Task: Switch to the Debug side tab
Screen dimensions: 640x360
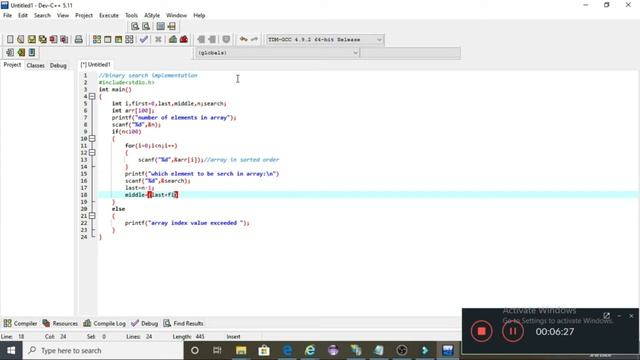Action: pos(58,65)
